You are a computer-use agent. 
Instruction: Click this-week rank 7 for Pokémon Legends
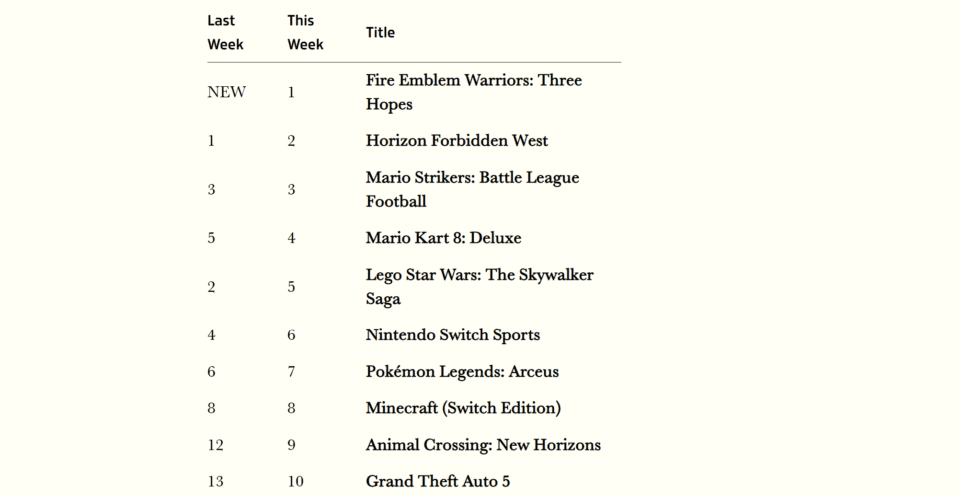tap(291, 372)
